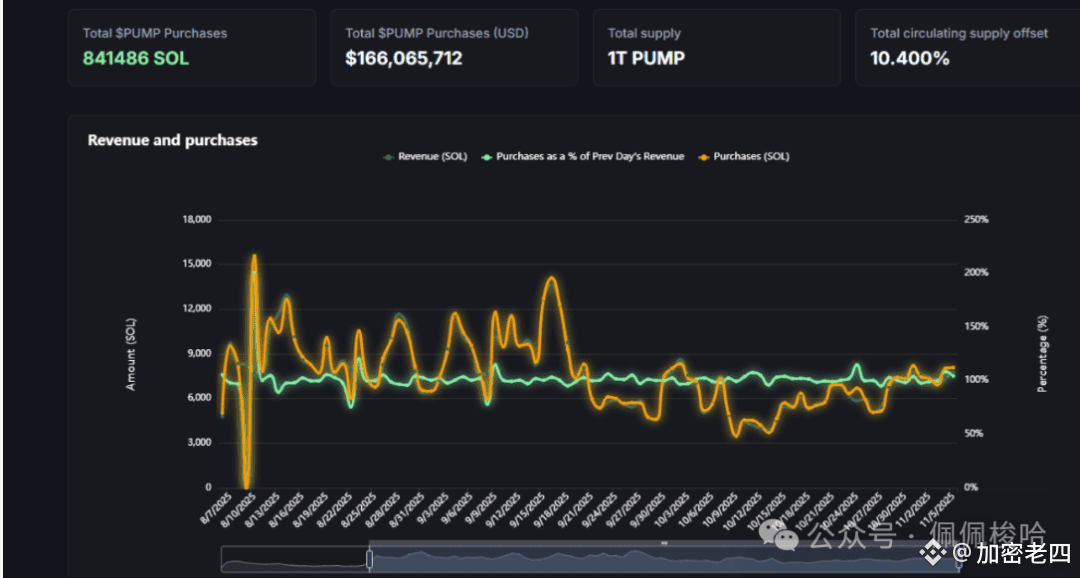
Task: Open the Total $PUMP Purchases (USD) card
Action: point(454,47)
